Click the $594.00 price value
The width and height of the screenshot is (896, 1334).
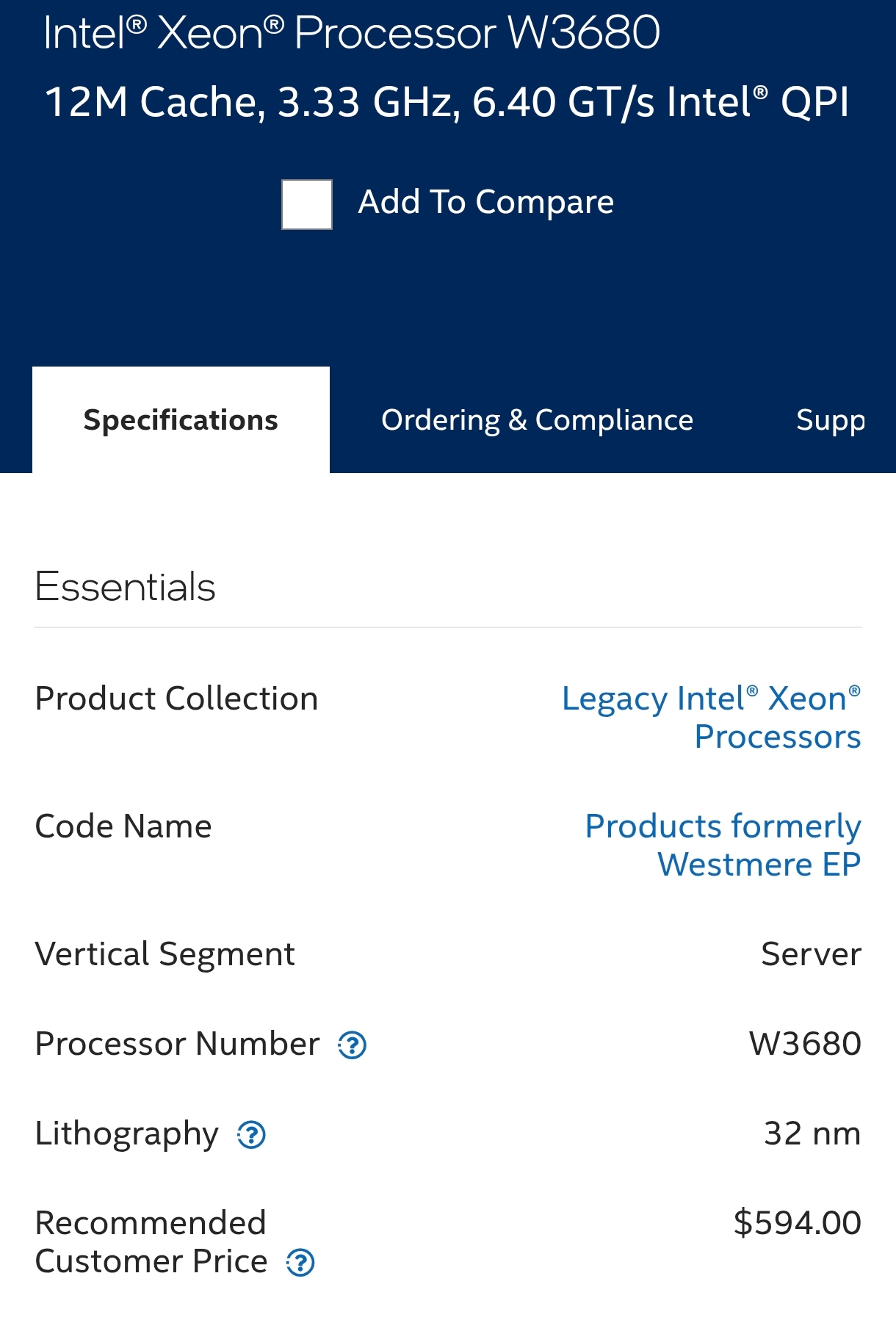[797, 1223]
